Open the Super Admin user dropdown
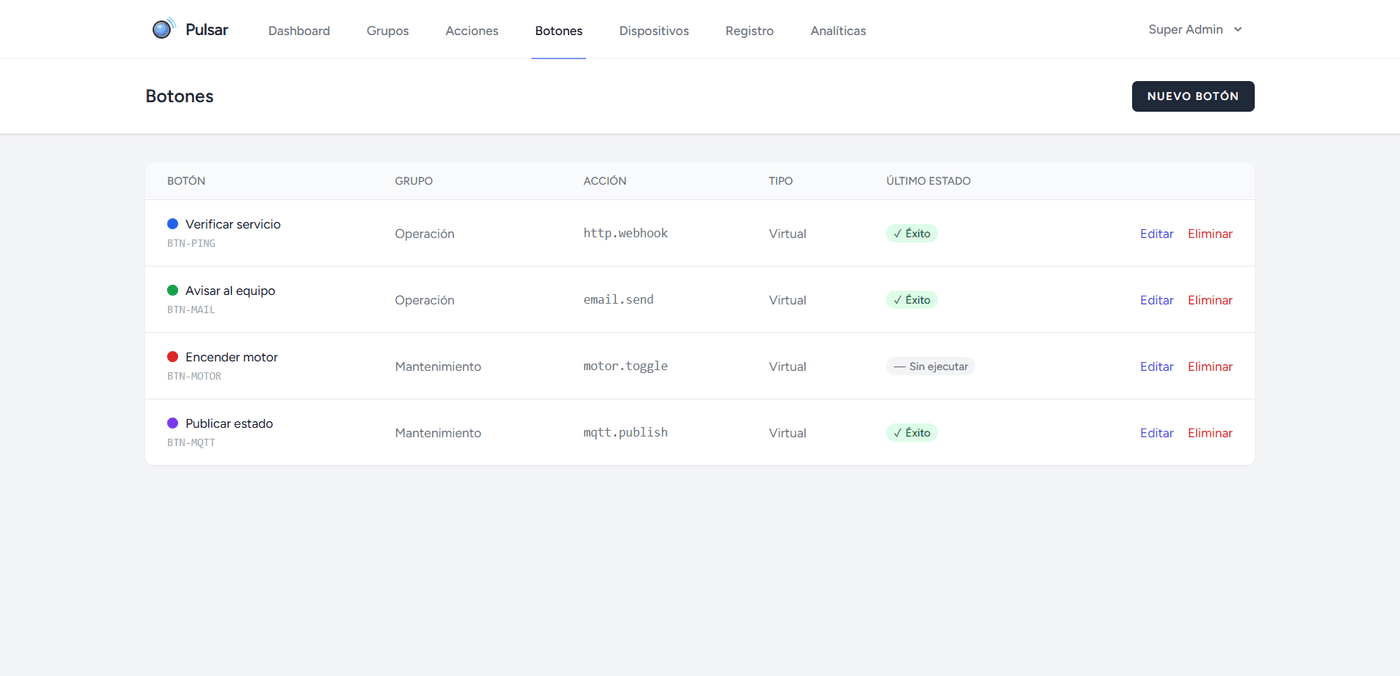This screenshot has height=676, width=1400. coord(1195,30)
